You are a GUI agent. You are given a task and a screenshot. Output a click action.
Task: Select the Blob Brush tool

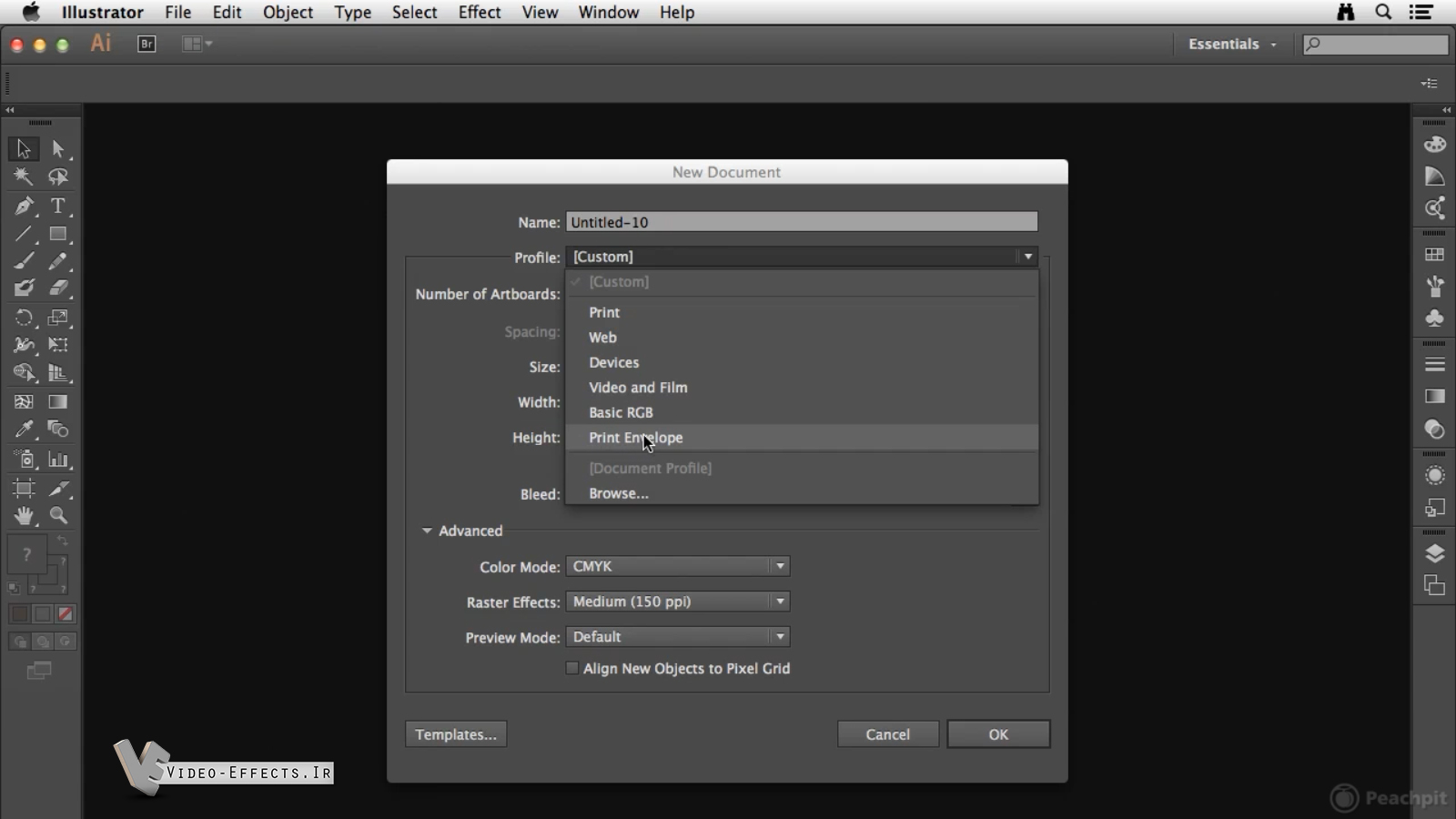click(24, 288)
